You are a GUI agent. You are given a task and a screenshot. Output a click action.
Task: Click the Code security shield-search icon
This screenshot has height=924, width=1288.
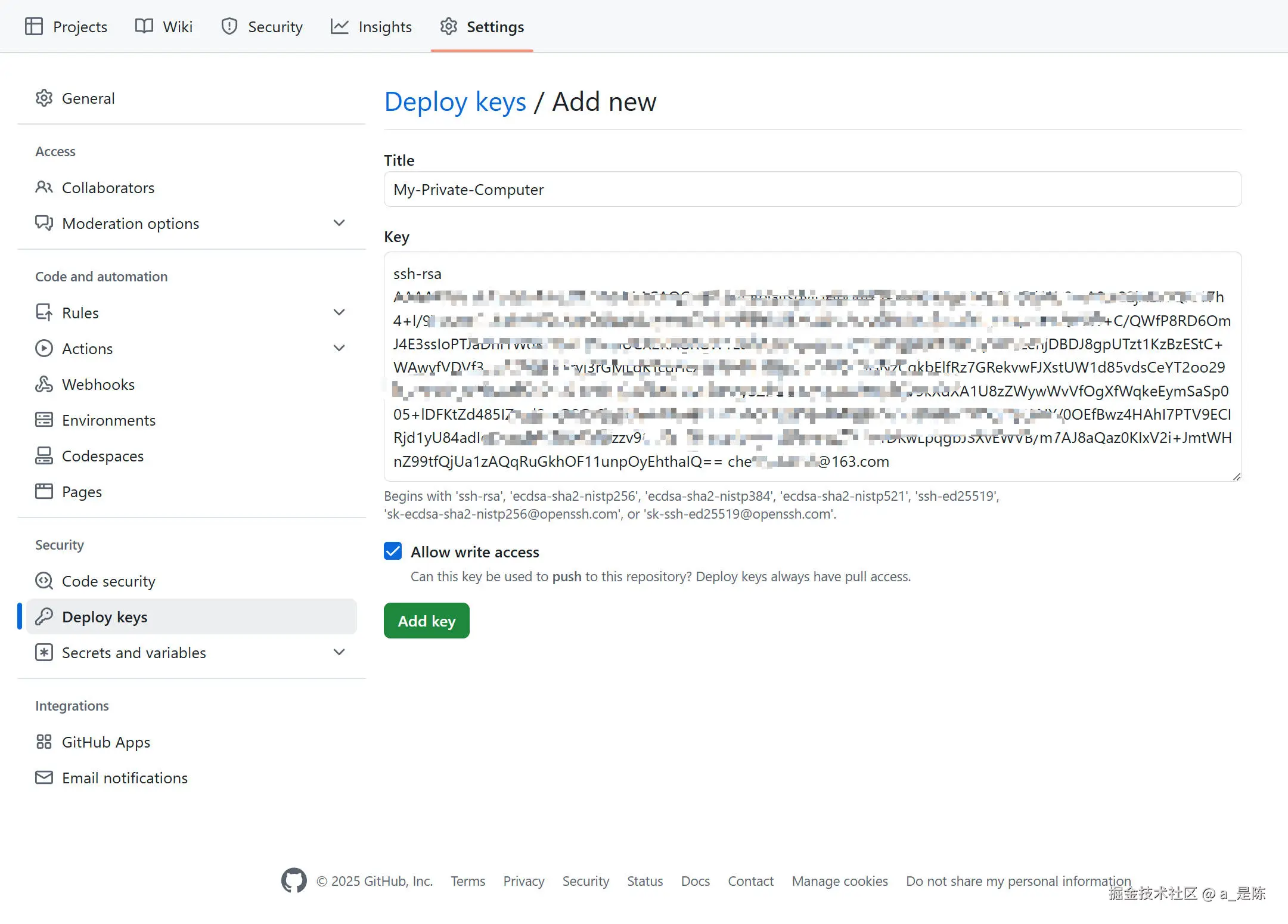[x=44, y=581]
